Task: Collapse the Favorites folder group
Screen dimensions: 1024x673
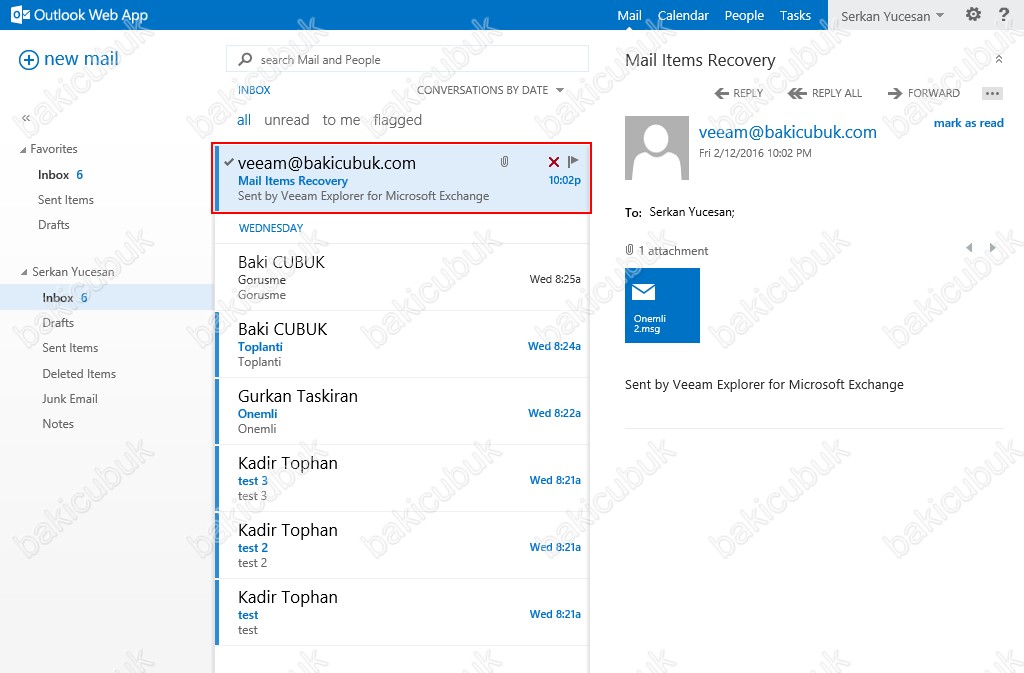Action: [24, 150]
